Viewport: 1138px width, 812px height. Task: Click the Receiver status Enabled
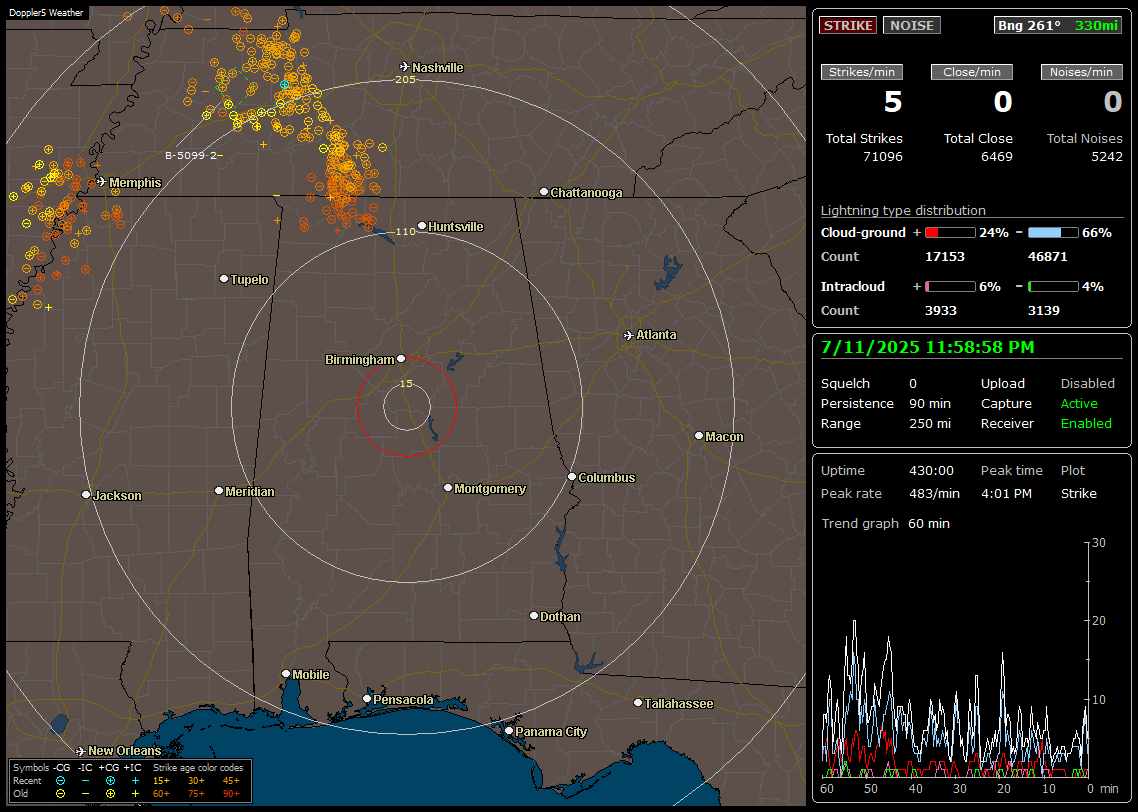[1086, 424]
